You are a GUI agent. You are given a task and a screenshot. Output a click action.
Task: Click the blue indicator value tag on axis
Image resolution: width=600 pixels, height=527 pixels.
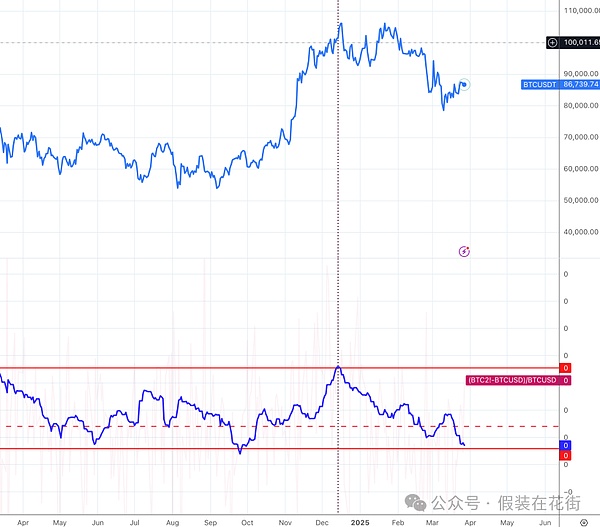[x=565, y=446]
